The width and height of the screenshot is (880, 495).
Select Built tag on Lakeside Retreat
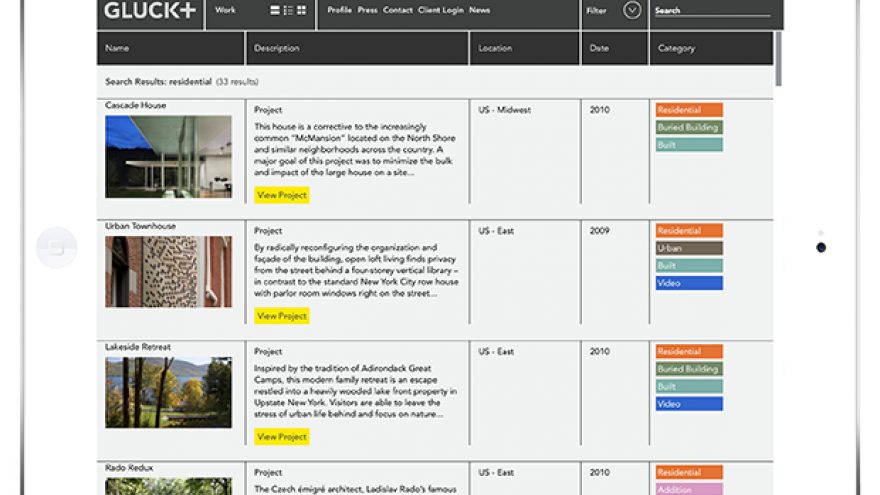pos(689,386)
